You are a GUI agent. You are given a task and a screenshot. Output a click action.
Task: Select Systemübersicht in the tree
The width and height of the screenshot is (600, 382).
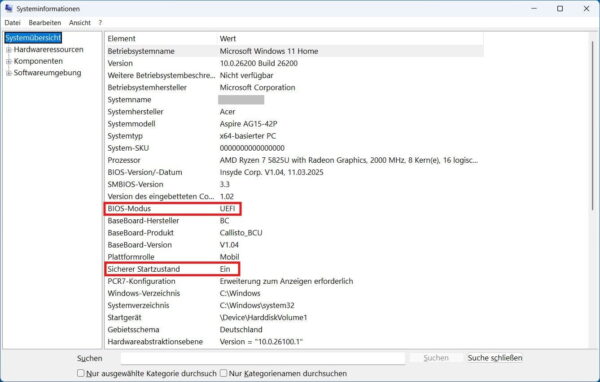pos(33,38)
